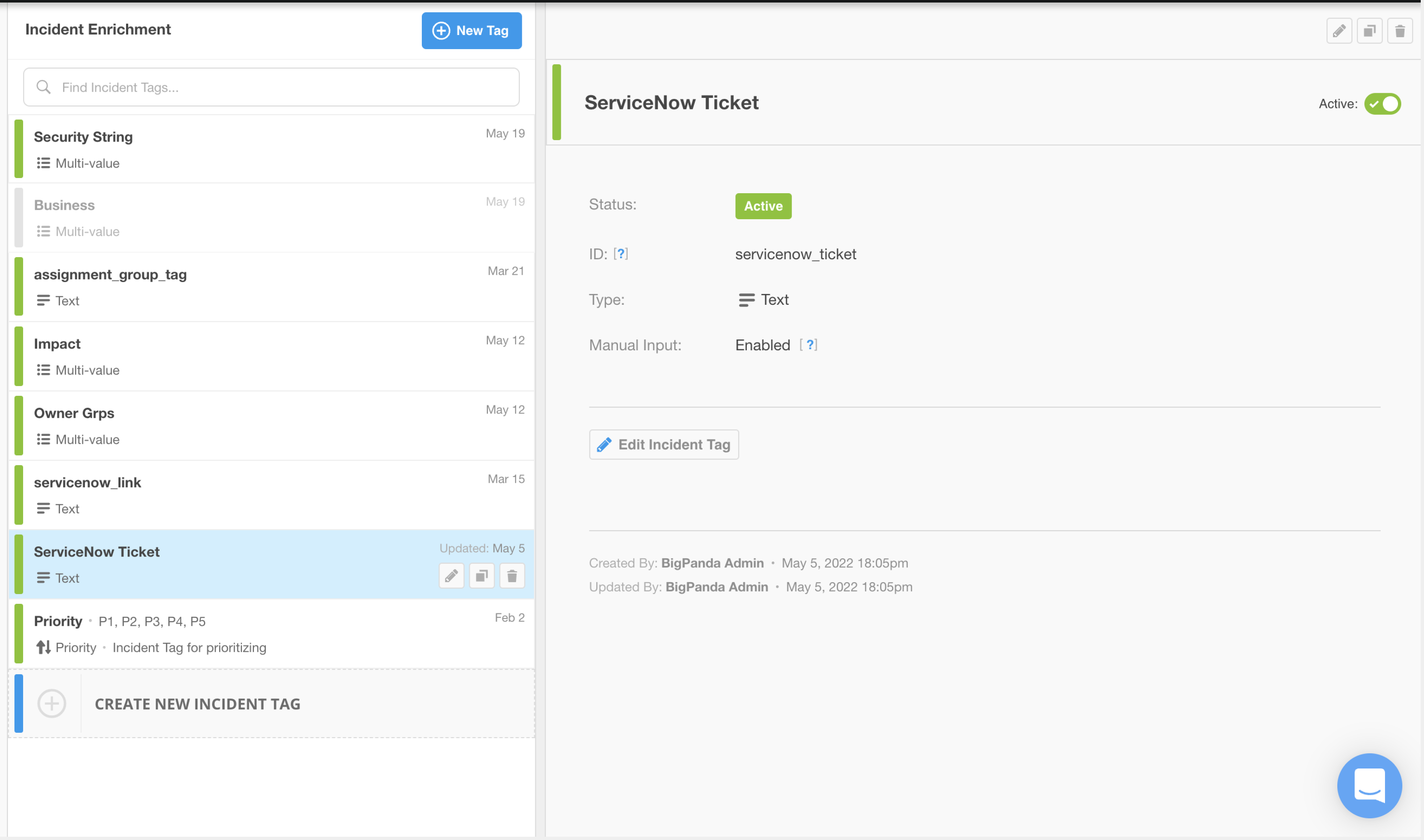Click trash icon in ServiceNow Ticket row

tap(512, 576)
